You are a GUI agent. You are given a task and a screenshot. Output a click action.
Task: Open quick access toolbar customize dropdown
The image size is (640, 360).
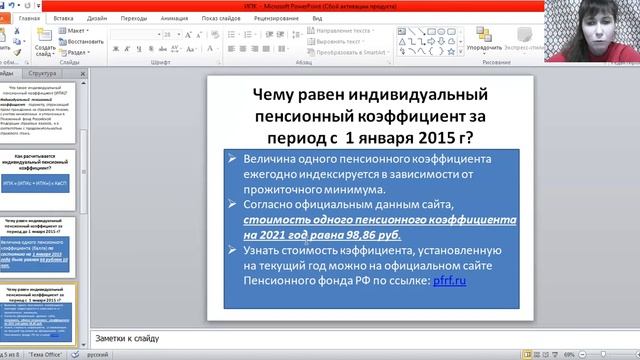tap(38, 5)
